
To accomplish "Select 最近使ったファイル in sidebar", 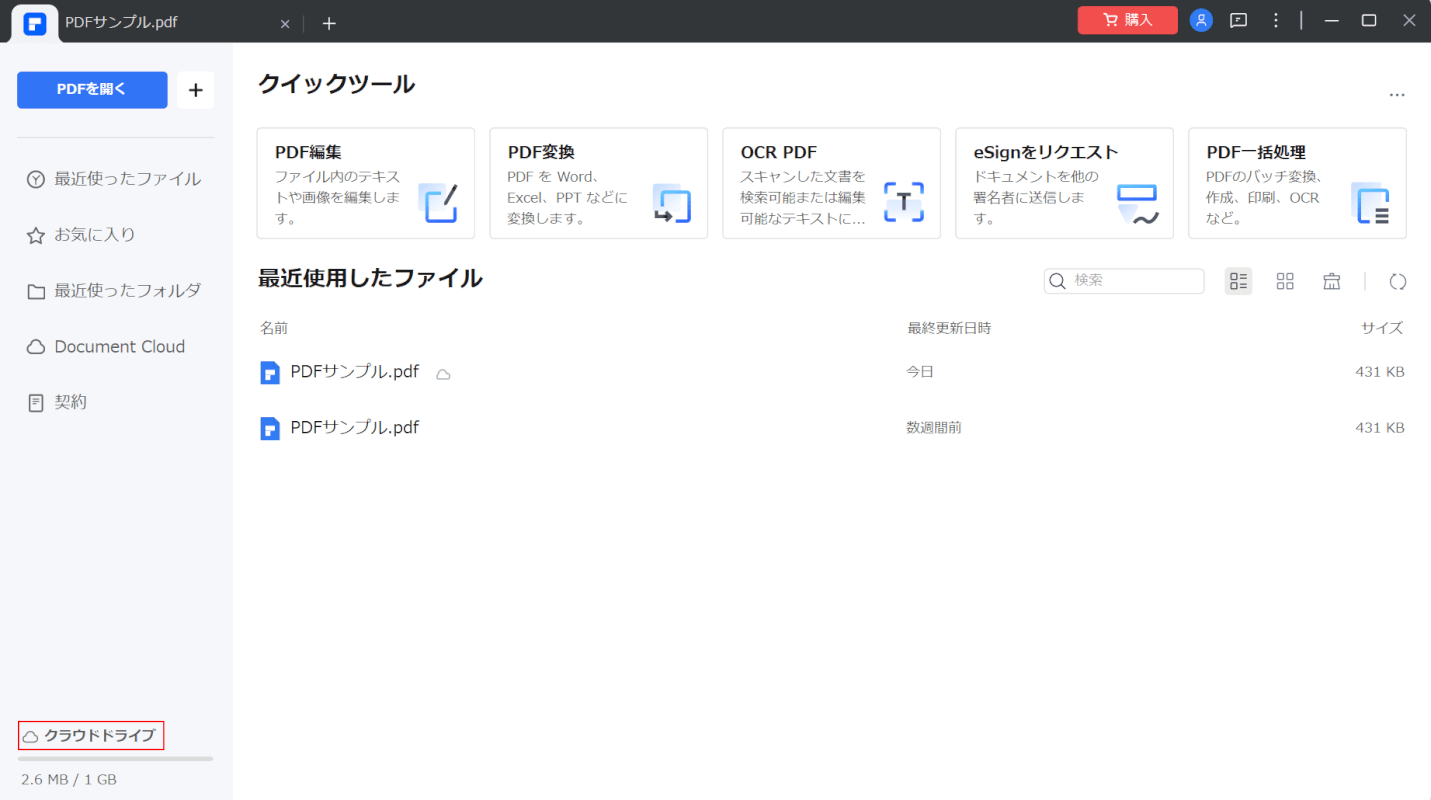I will pyautogui.click(x=114, y=179).
